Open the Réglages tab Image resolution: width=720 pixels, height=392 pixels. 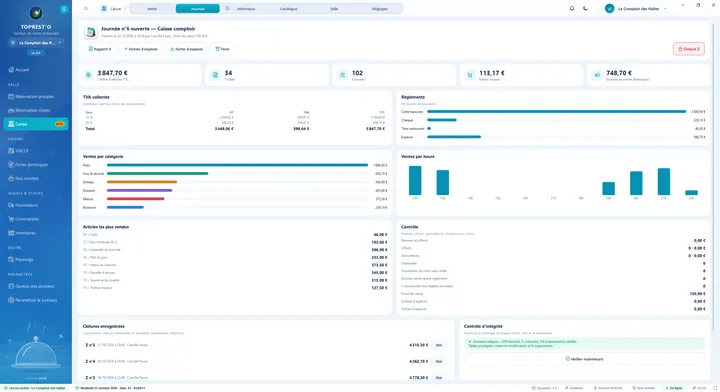[x=380, y=9]
